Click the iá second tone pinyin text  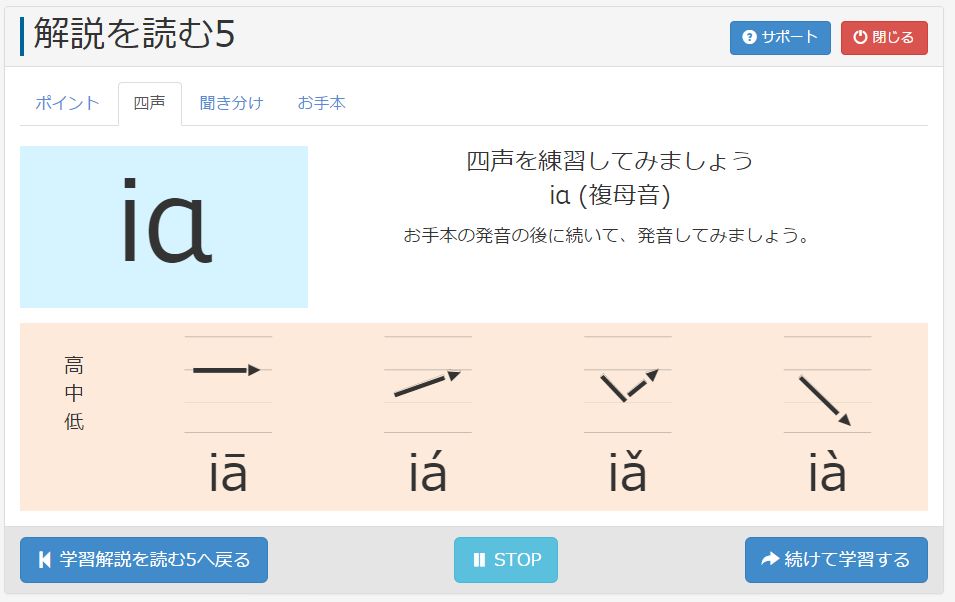click(428, 472)
